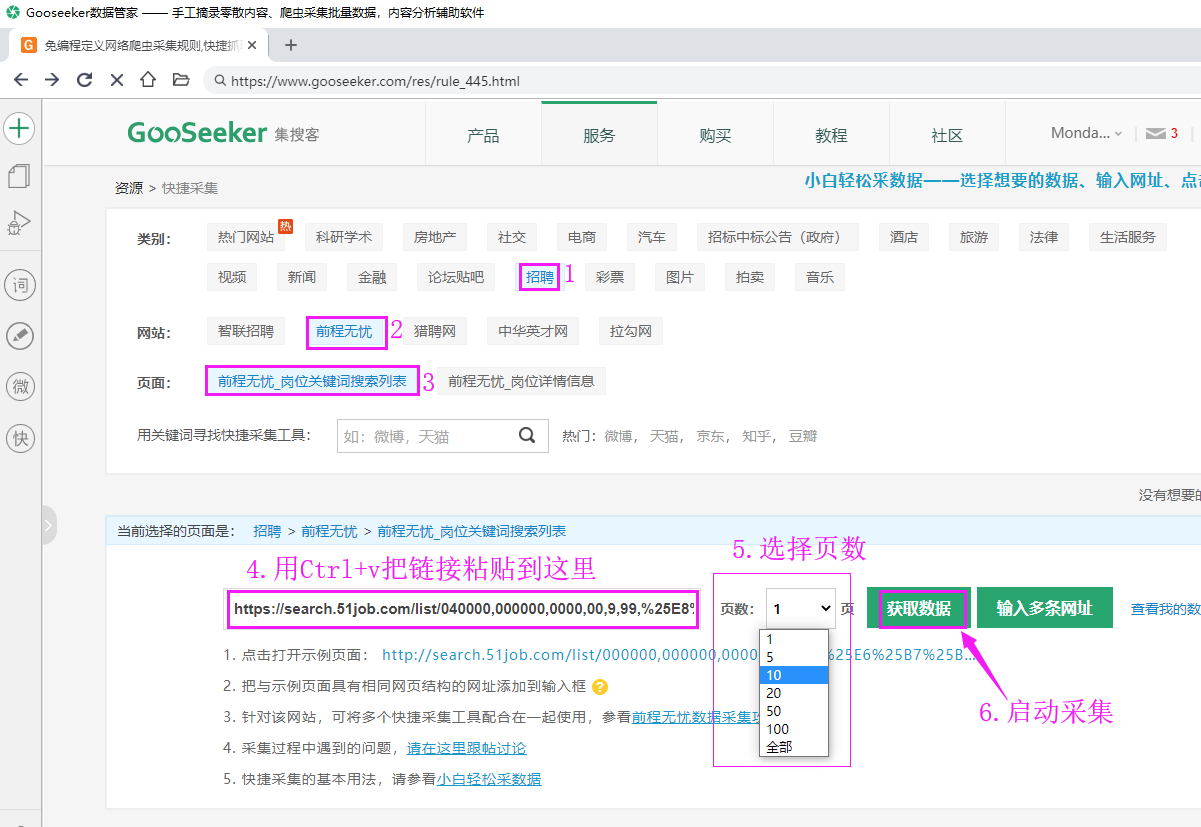Select the 猎聘网 website
1201x827 pixels.
click(435, 331)
